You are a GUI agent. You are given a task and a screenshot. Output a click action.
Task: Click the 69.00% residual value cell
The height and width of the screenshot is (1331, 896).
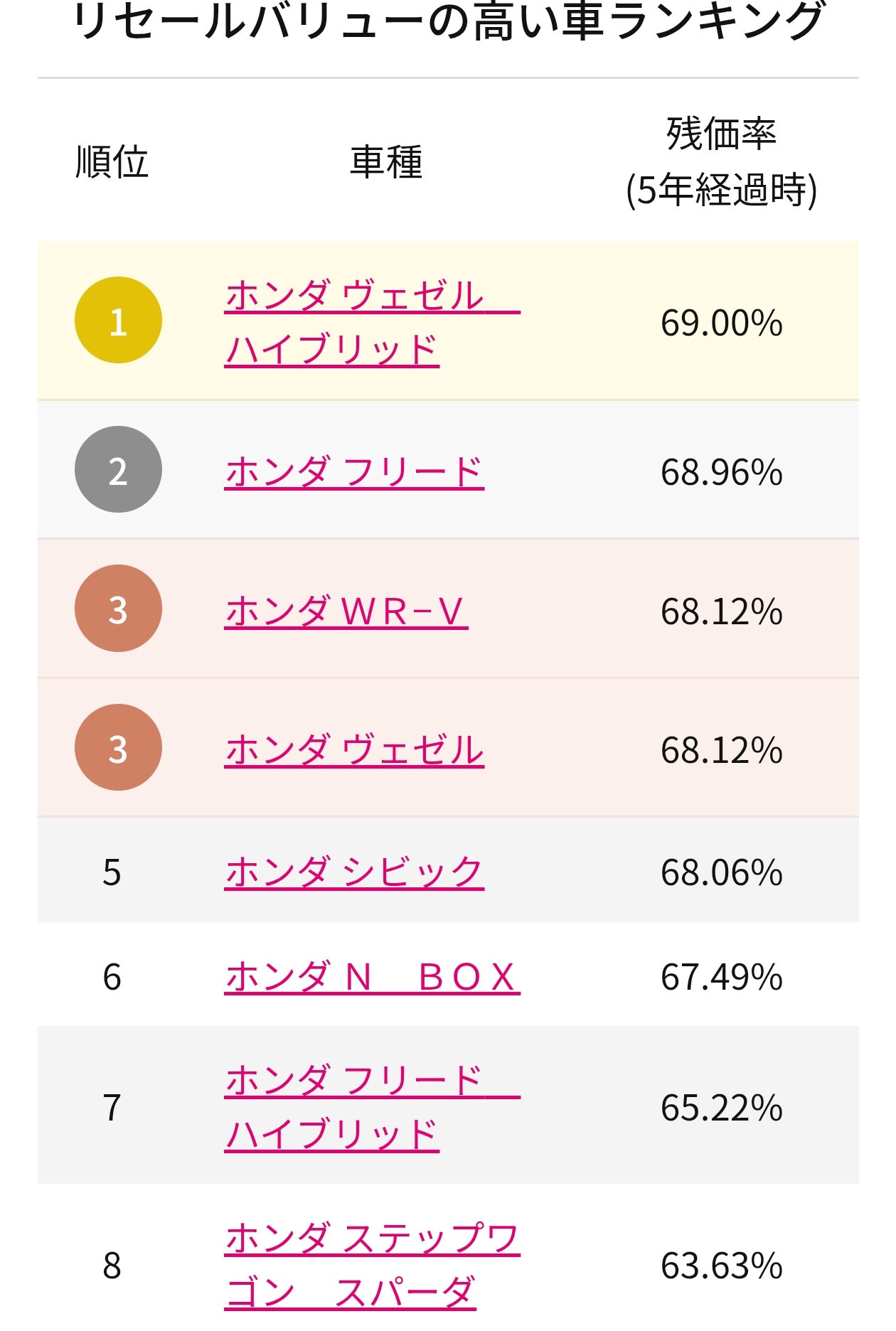tap(721, 324)
